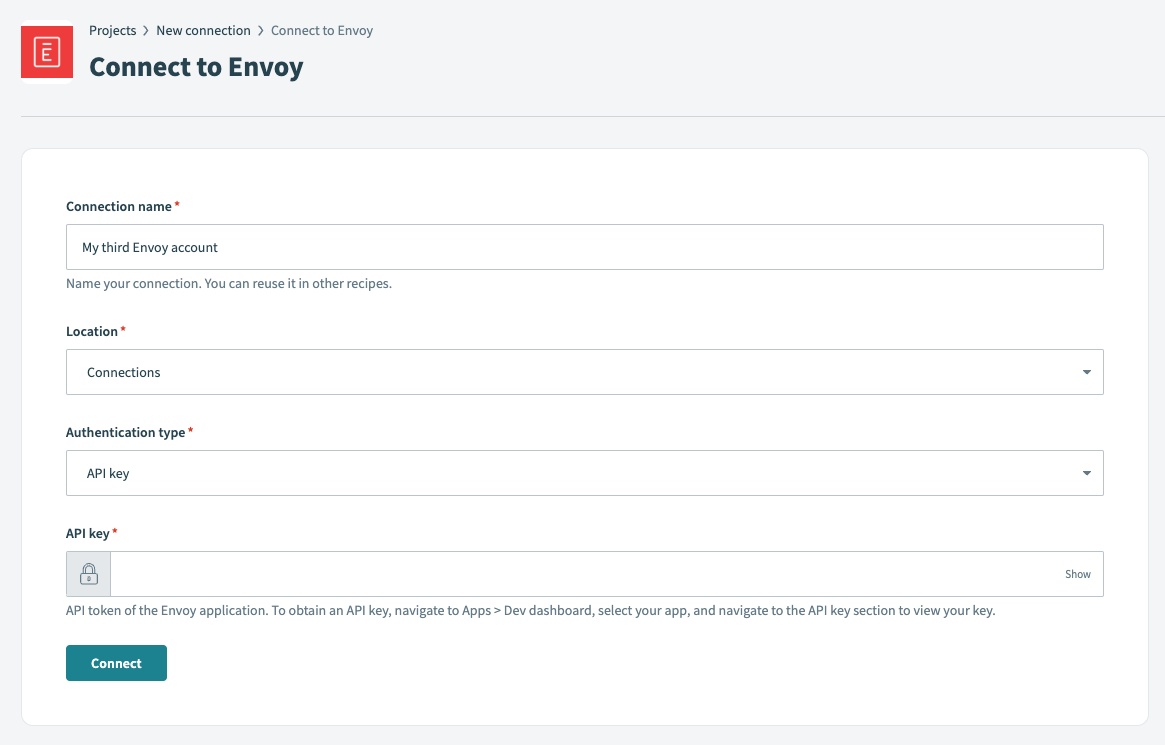1165x745 pixels.
Task: Click the red Envoy application logo
Action: (x=46, y=51)
